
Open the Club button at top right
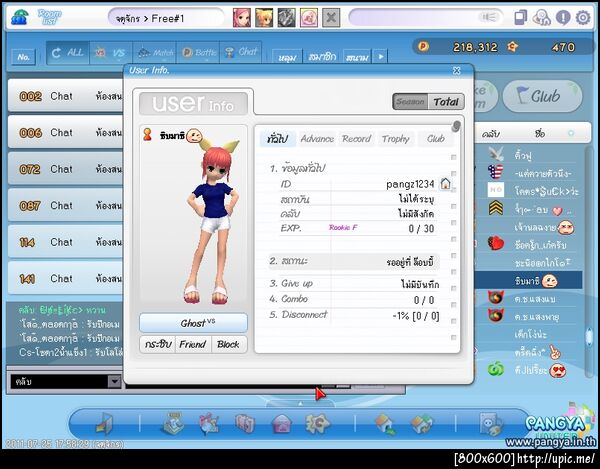543,96
